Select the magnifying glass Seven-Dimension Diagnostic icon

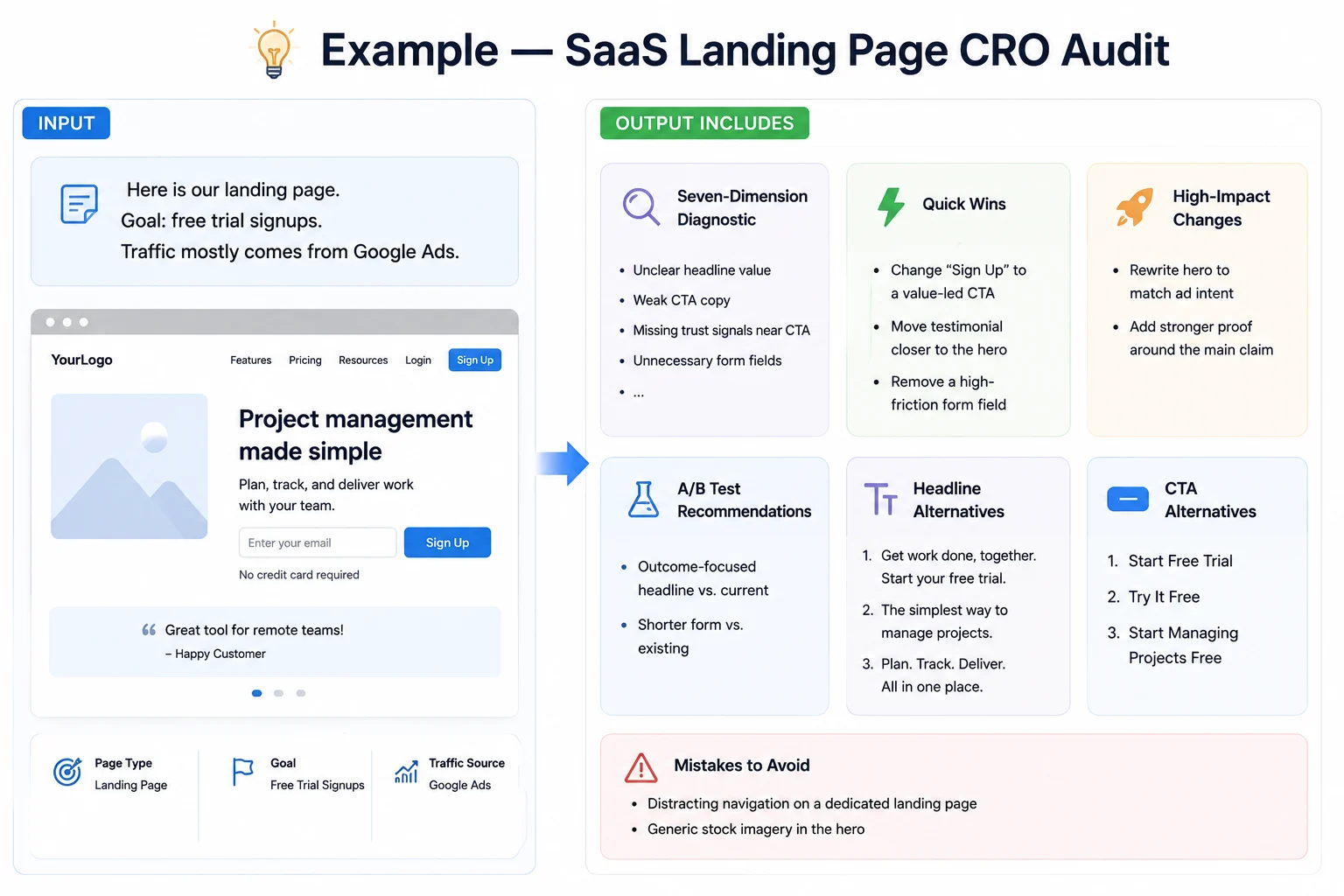point(641,206)
